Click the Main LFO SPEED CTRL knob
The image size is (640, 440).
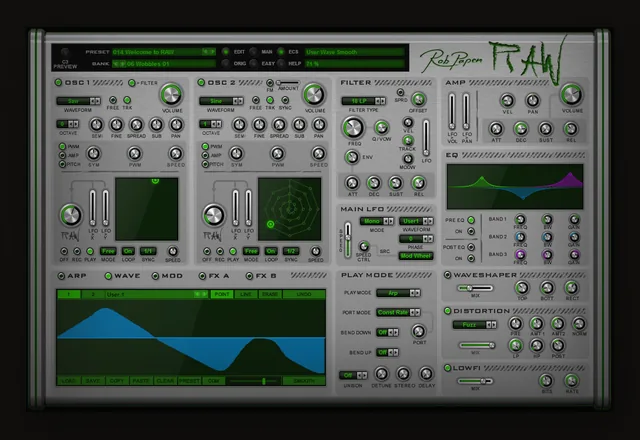click(363, 246)
